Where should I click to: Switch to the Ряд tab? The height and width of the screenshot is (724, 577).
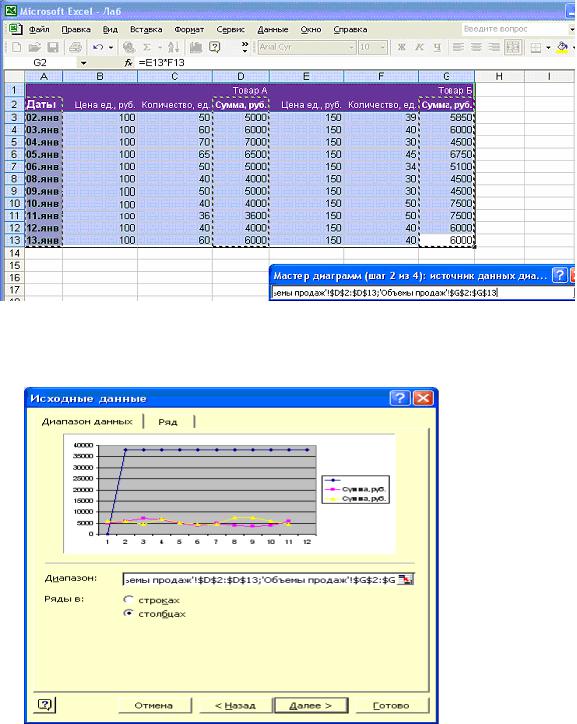[168, 422]
